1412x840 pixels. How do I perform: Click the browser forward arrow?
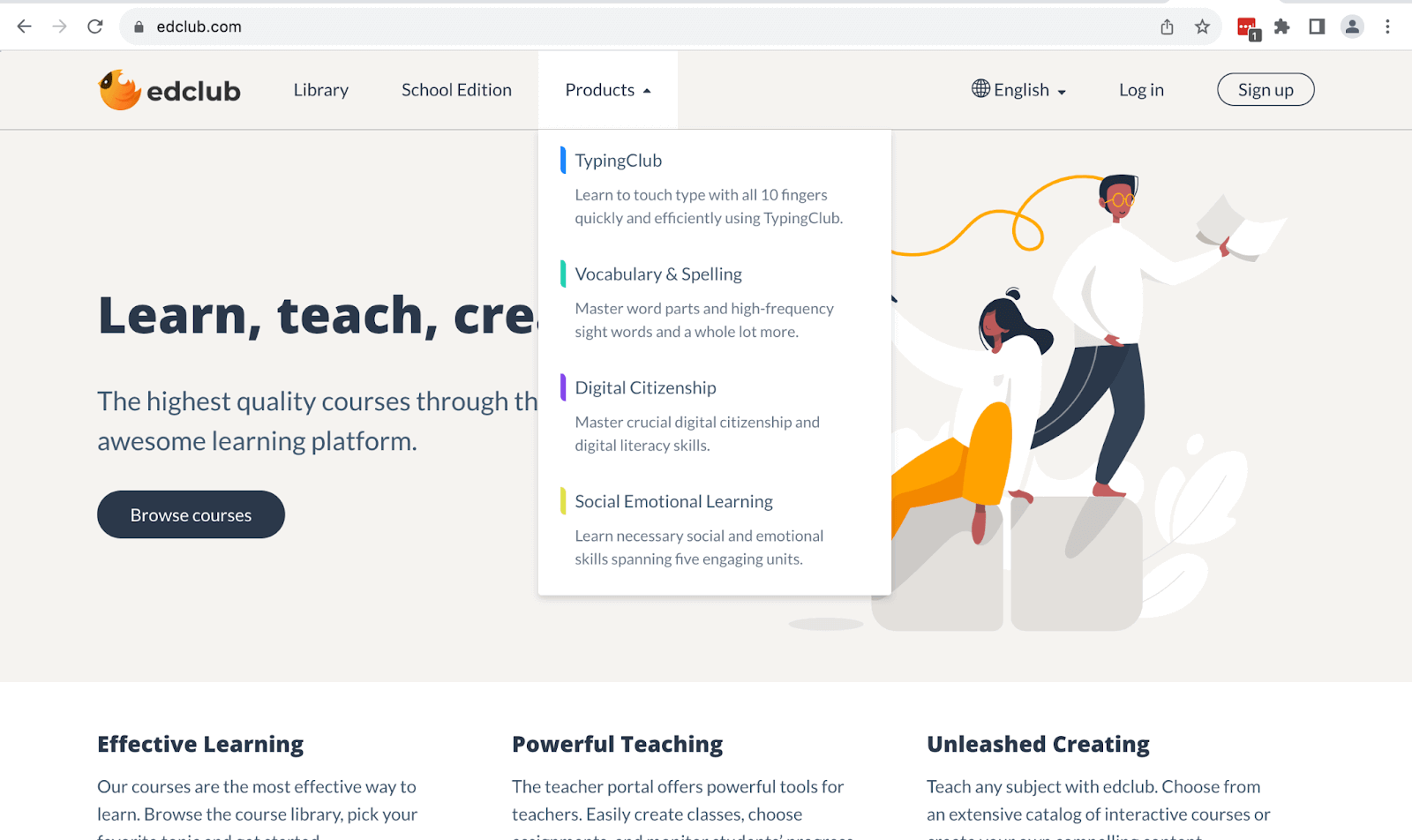tap(59, 26)
